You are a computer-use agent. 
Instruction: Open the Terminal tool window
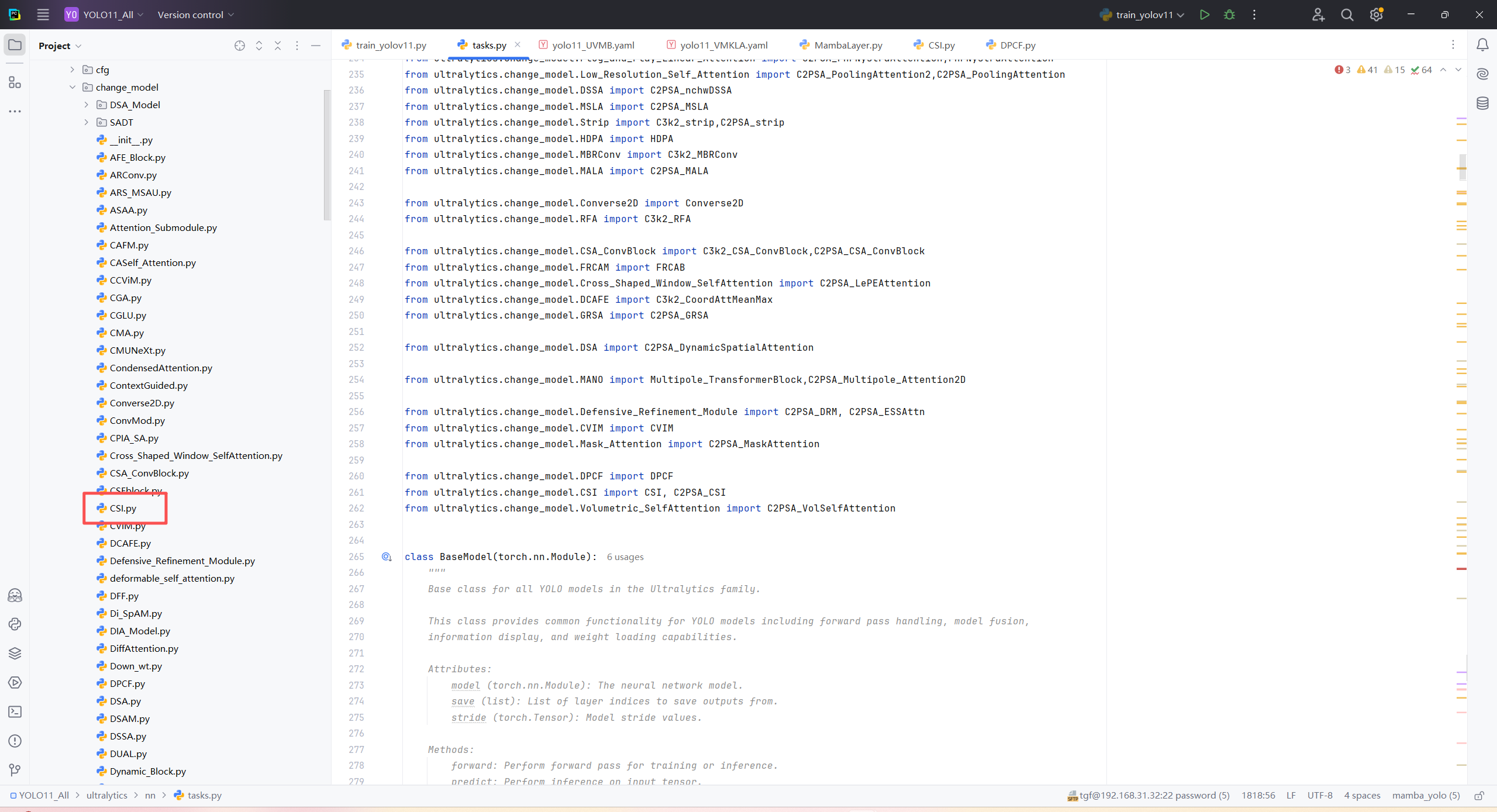[15, 711]
